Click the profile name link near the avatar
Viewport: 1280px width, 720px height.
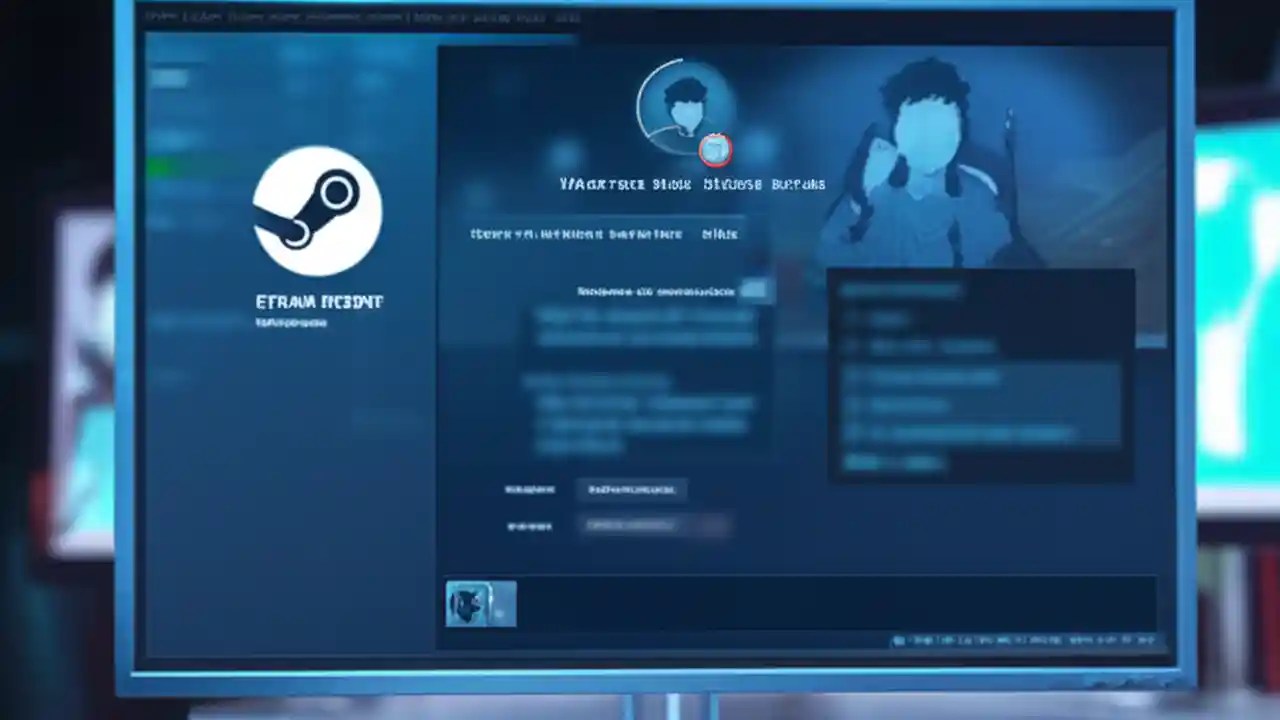coord(690,184)
